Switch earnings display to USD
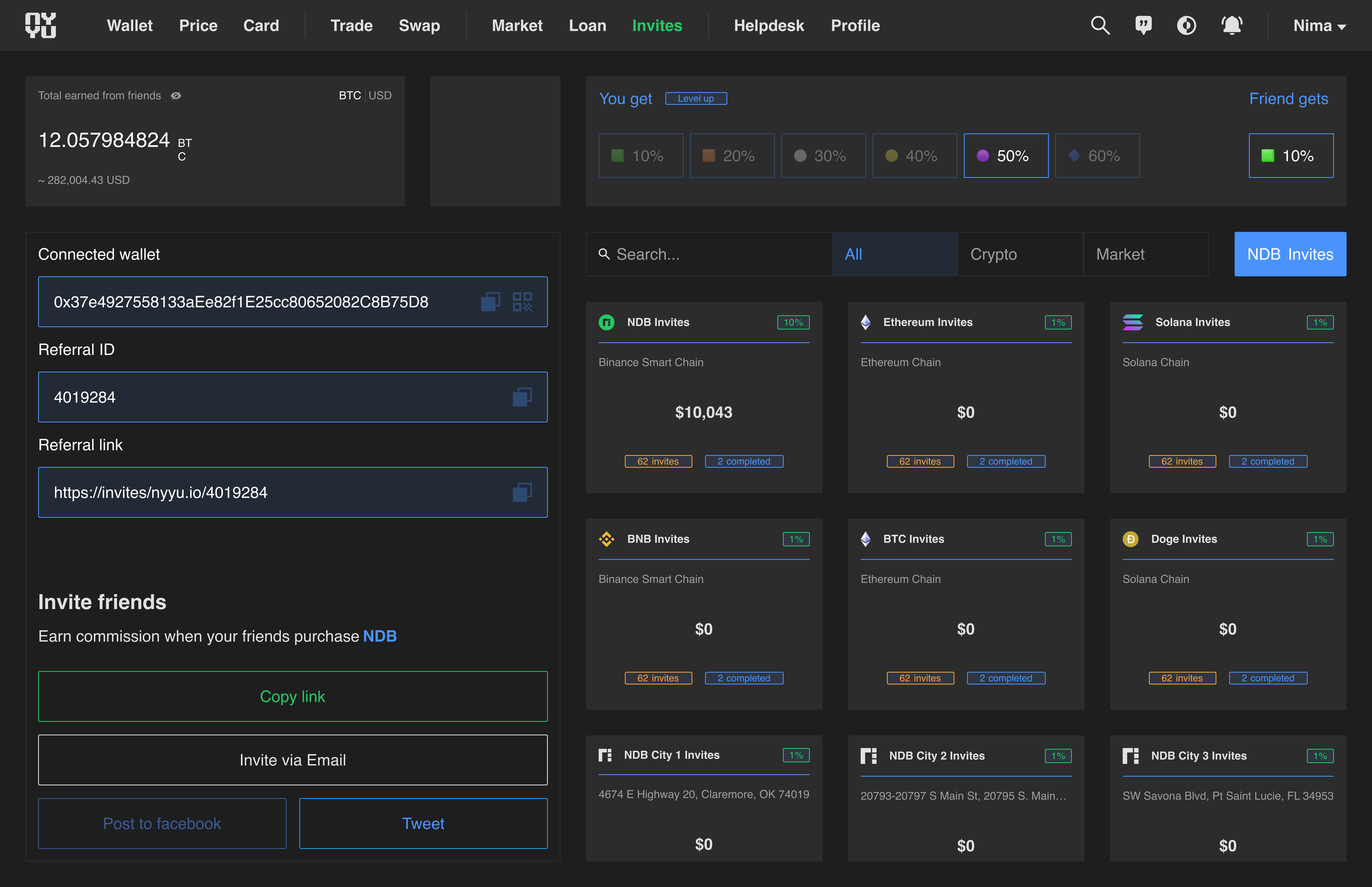 click(x=380, y=96)
